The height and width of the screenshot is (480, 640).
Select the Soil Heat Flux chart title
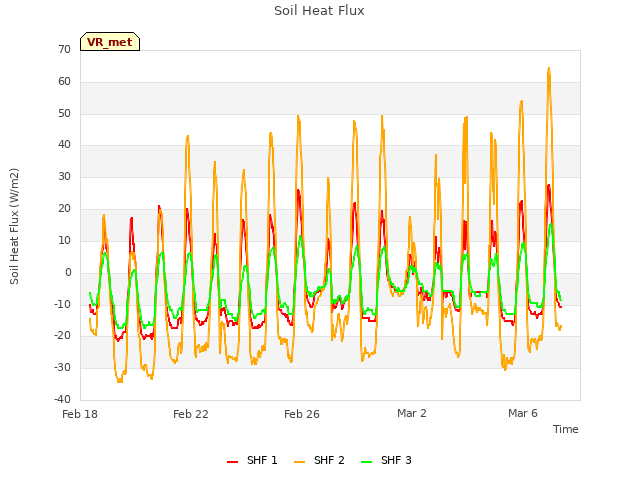319,11
